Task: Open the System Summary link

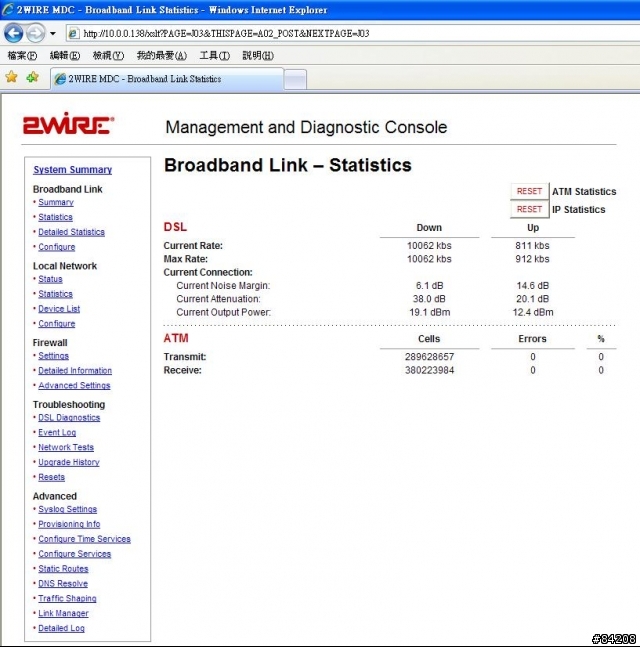Action: (x=73, y=170)
